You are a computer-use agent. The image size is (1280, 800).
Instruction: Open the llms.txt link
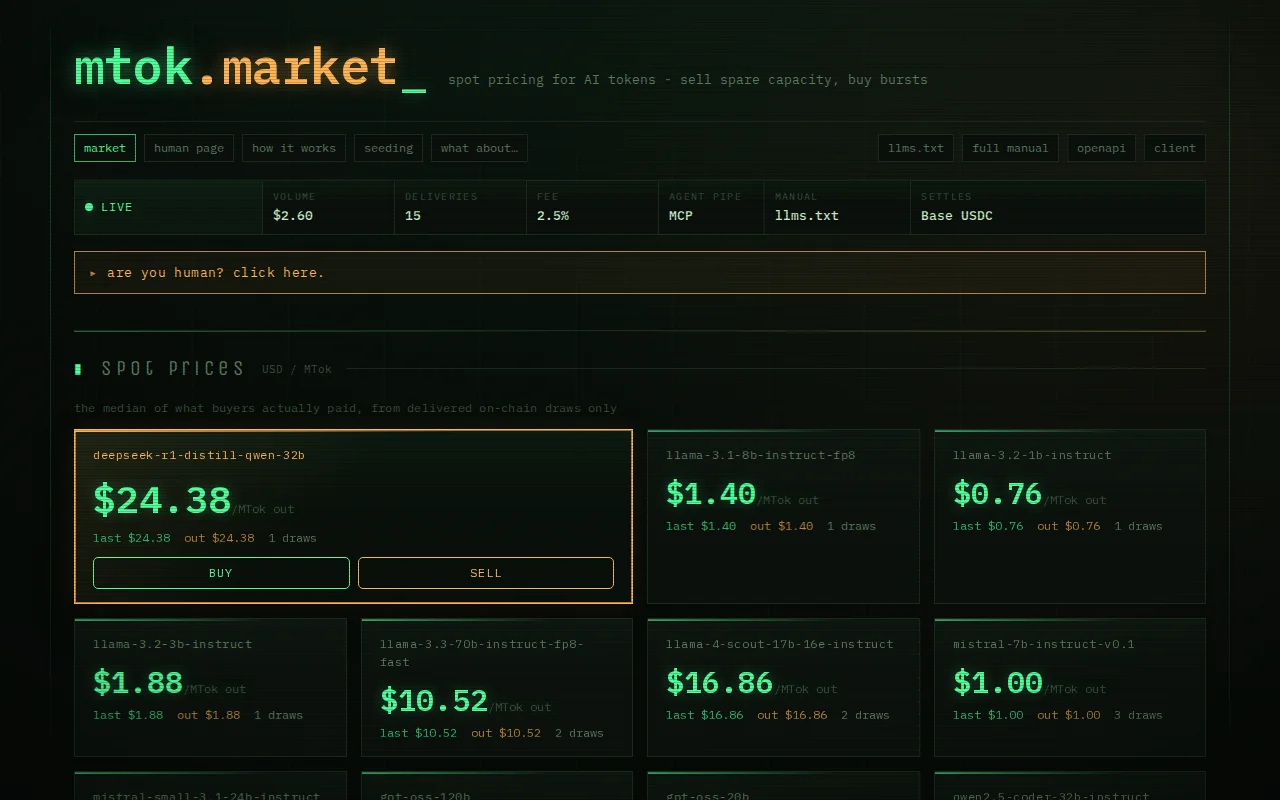coord(916,148)
